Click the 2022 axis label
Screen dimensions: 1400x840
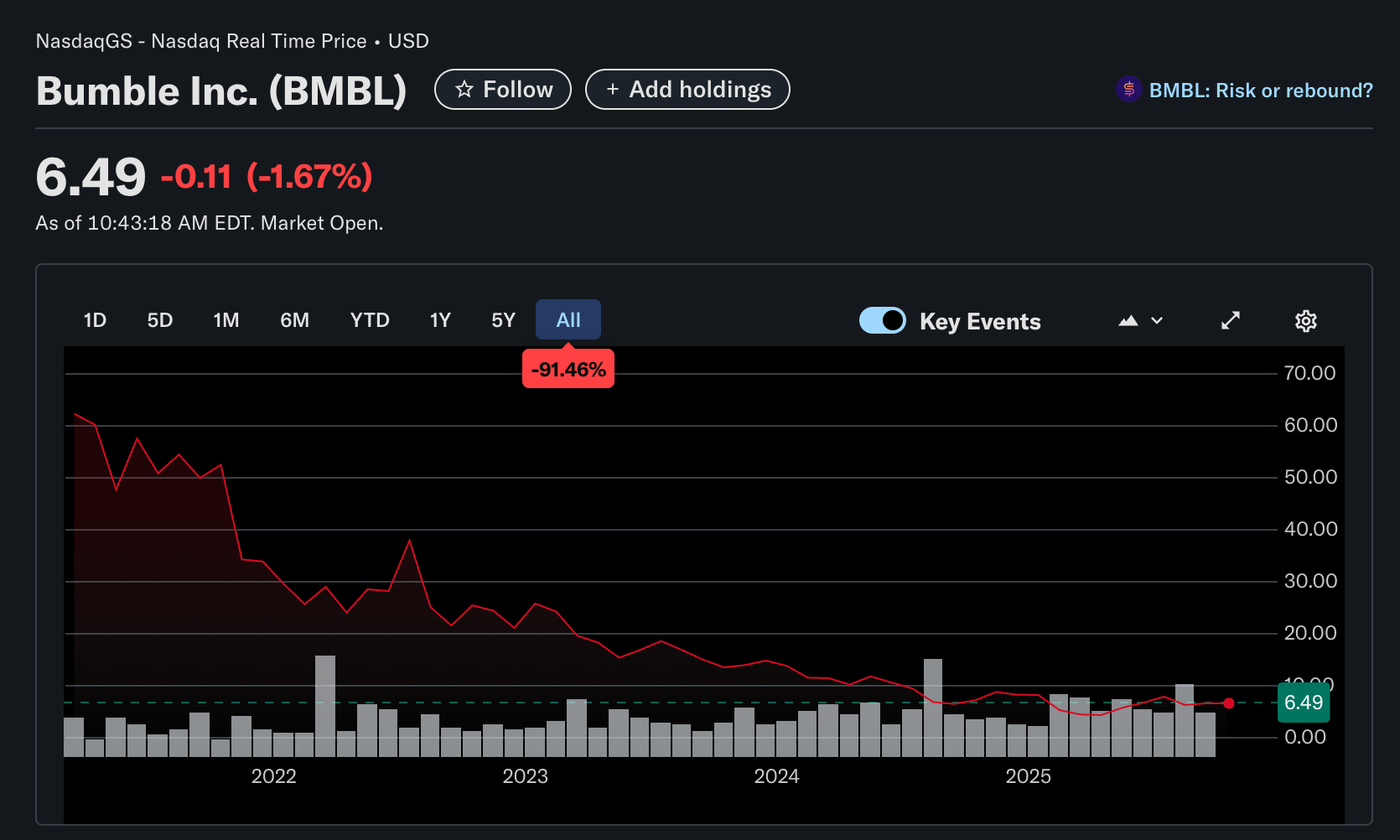274,776
